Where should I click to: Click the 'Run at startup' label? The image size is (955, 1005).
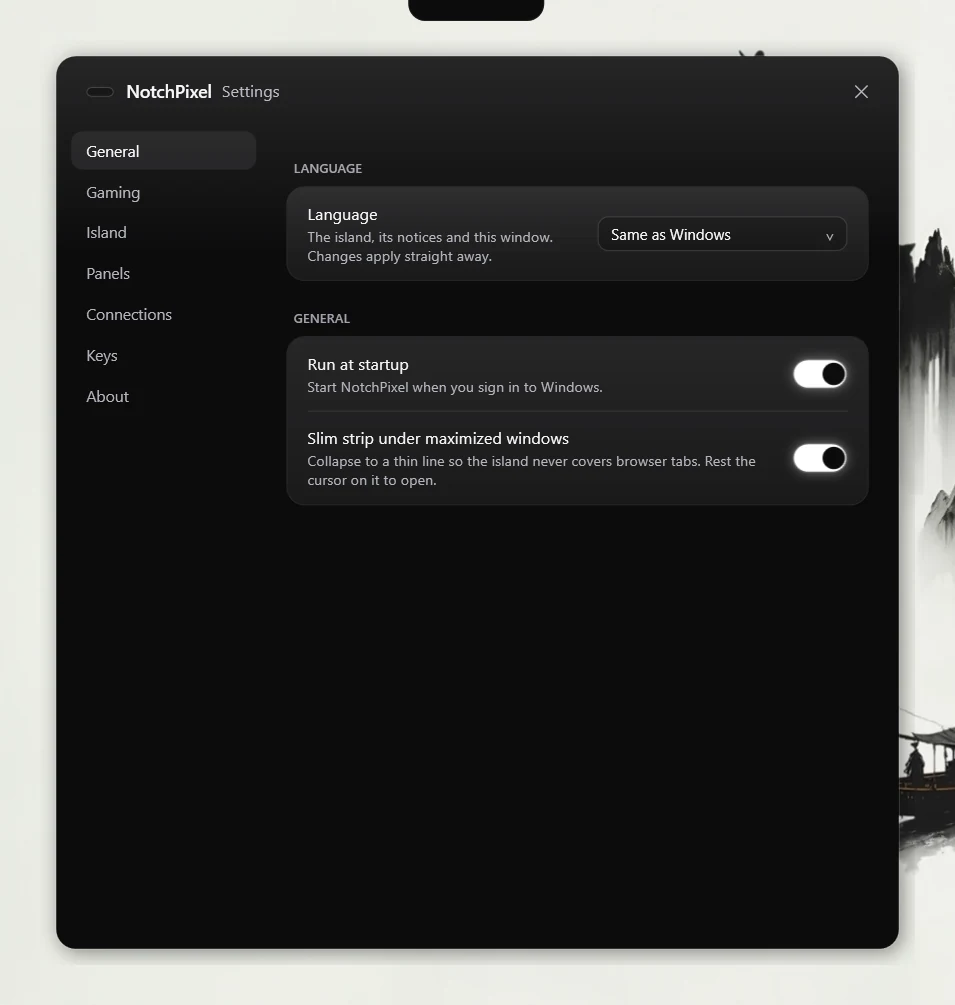click(x=358, y=365)
